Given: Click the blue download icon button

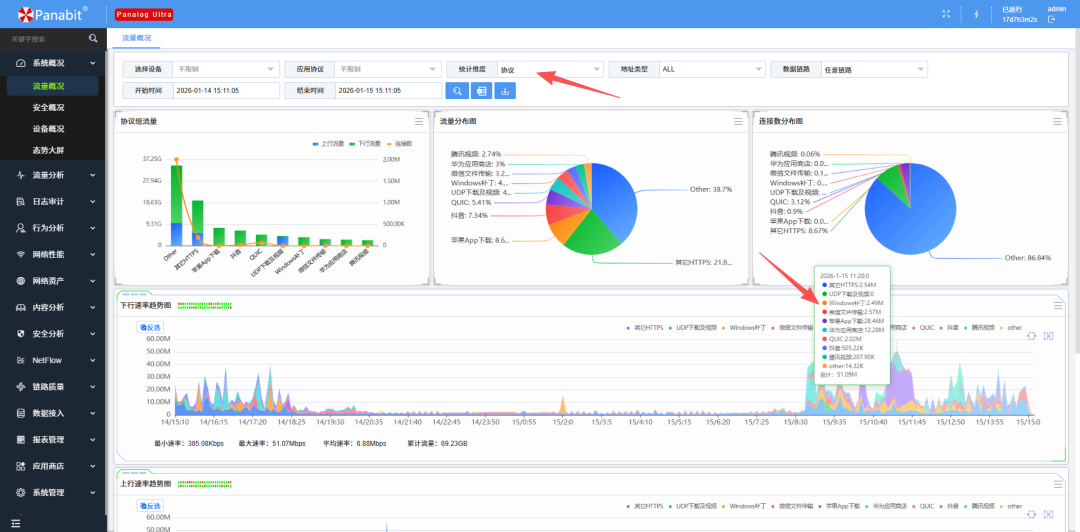Looking at the screenshot, I should (505, 91).
